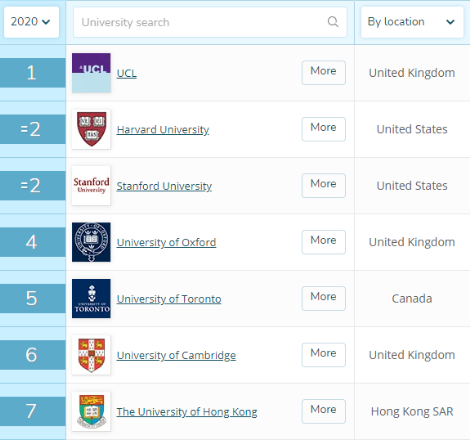
Task: Open the Harvard University link
Action: click(x=163, y=129)
